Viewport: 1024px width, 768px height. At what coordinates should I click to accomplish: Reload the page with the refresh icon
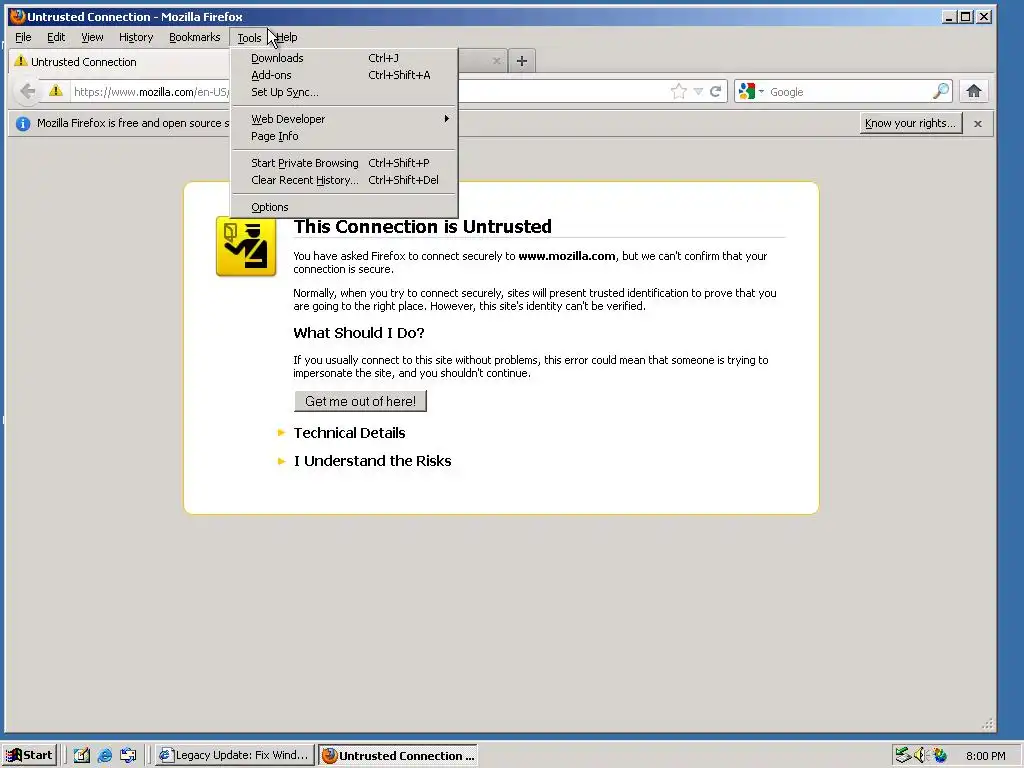716,91
